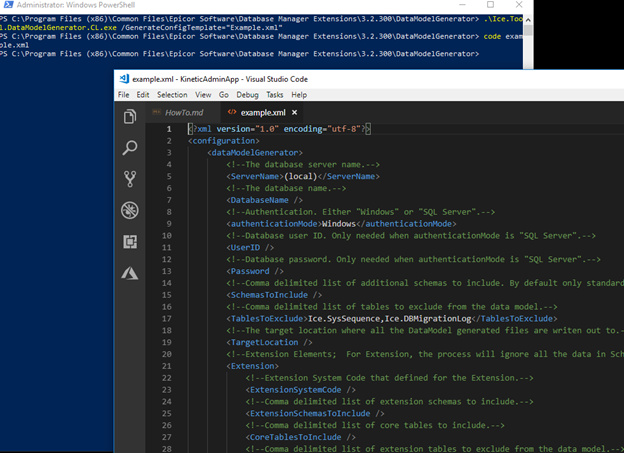Open the Explorer view in activity bar
Viewport: 624px width, 453px height.
pyautogui.click(x=130, y=117)
